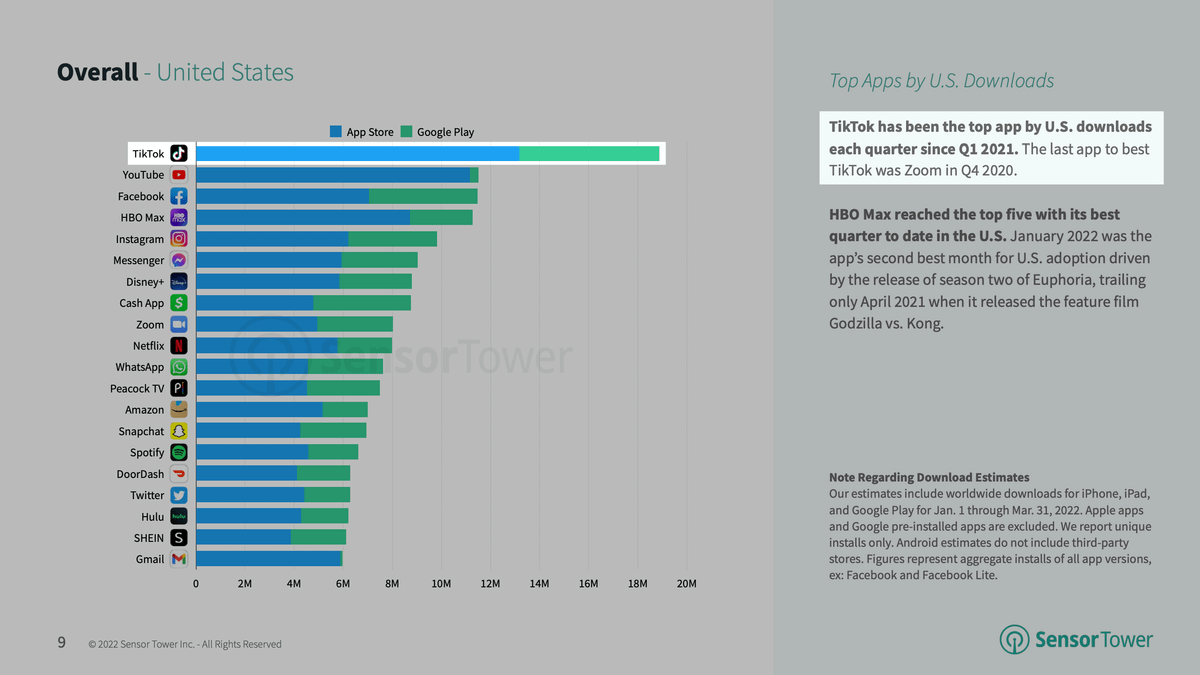Click the YouTube app icon
This screenshot has width=1200, height=675.
pyautogui.click(x=179, y=175)
